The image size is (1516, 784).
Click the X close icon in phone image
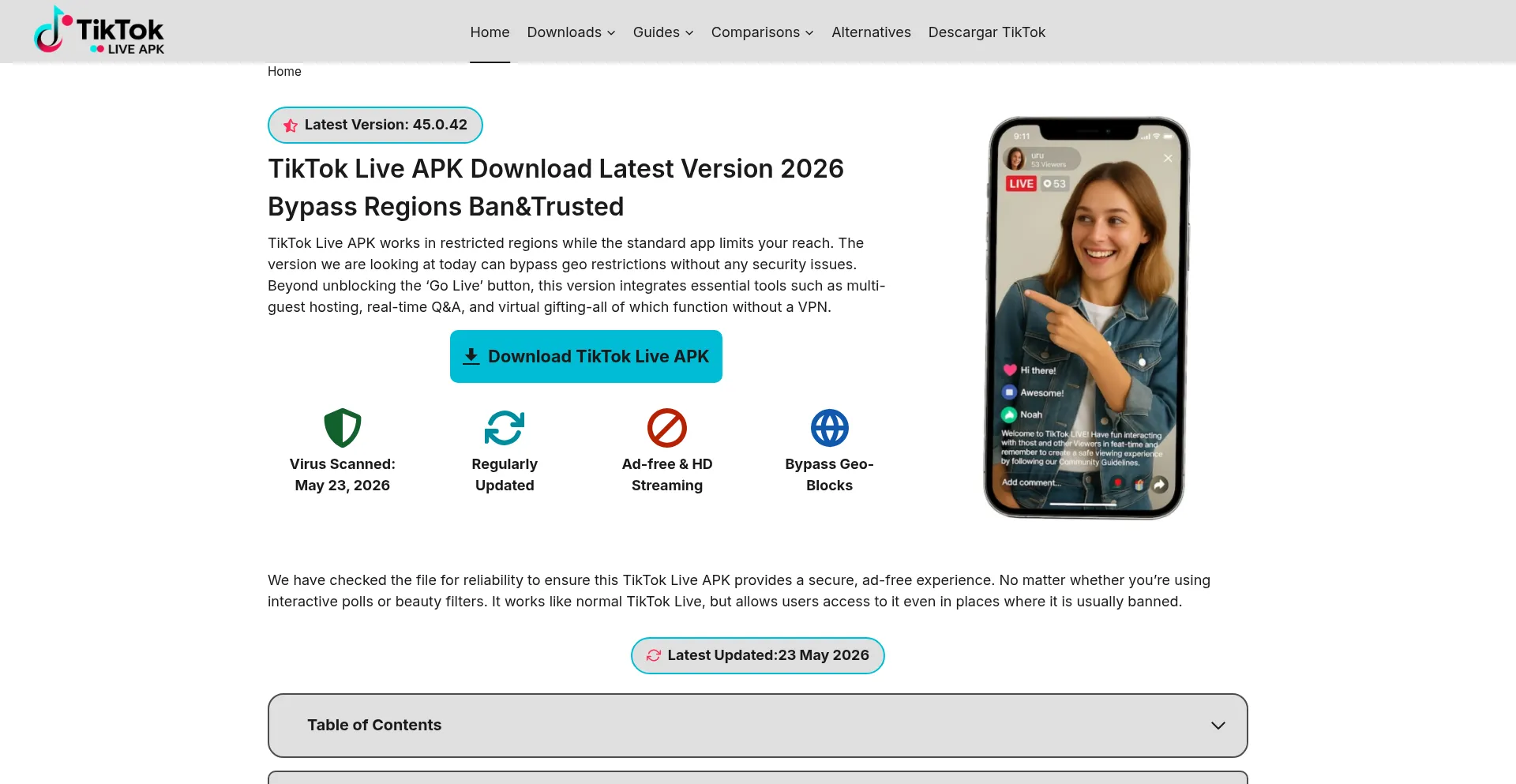[x=1168, y=158]
